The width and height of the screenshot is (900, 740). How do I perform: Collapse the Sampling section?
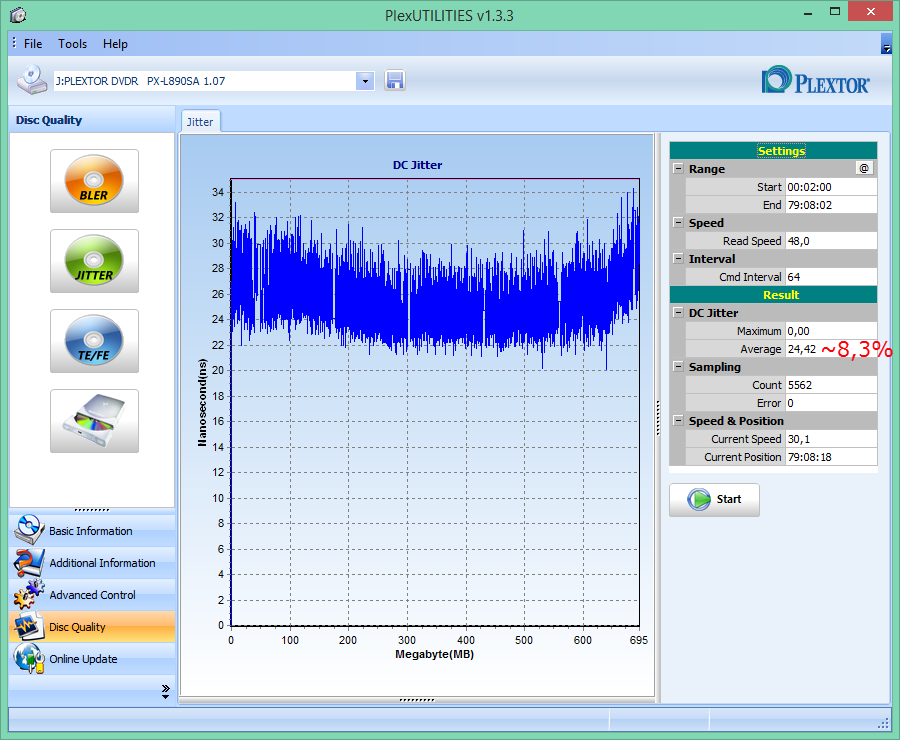[x=678, y=366]
